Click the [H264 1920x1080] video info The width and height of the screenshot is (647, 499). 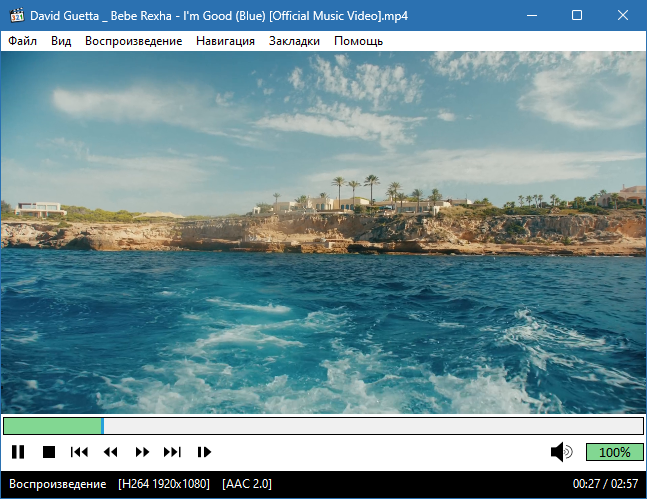point(164,484)
